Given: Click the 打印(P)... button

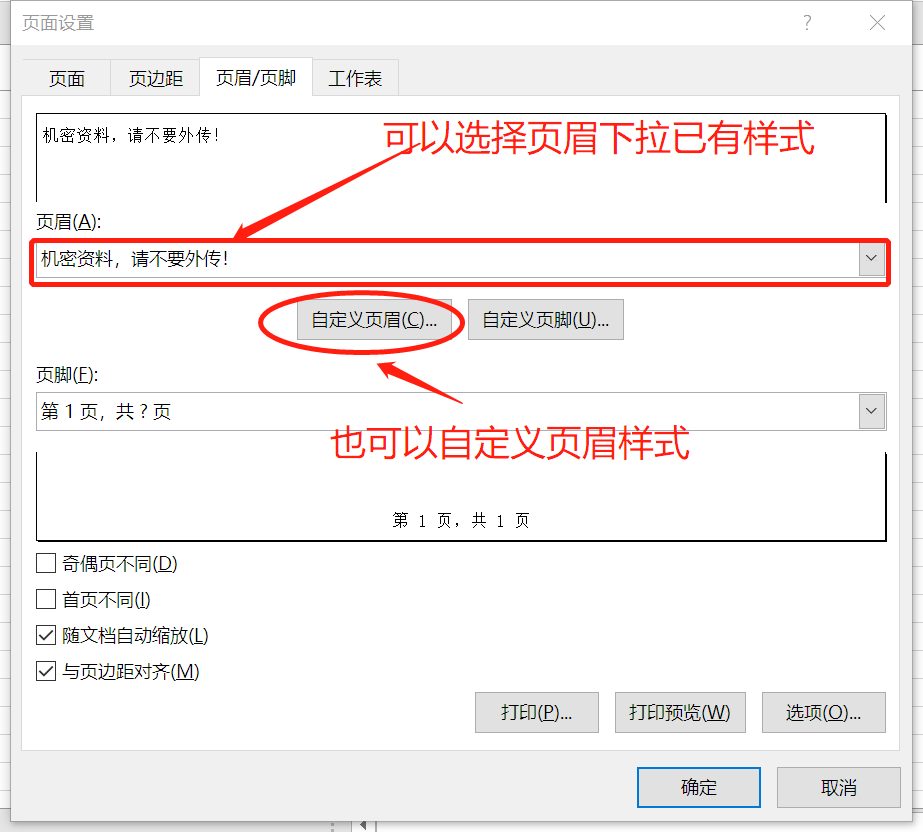Looking at the screenshot, I should [x=537, y=712].
